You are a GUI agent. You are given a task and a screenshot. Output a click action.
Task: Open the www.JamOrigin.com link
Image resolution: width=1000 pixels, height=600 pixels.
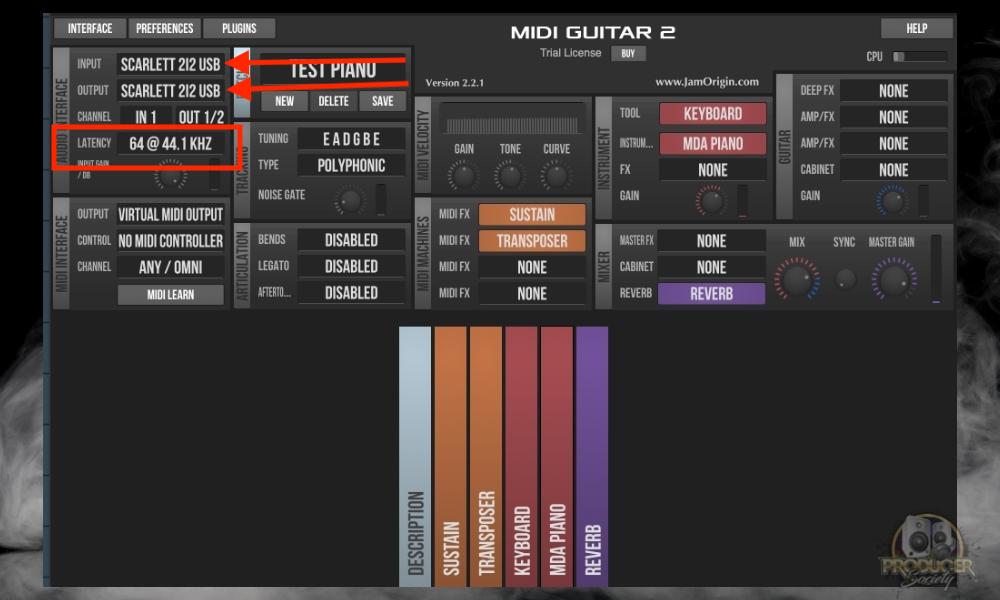click(707, 82)
